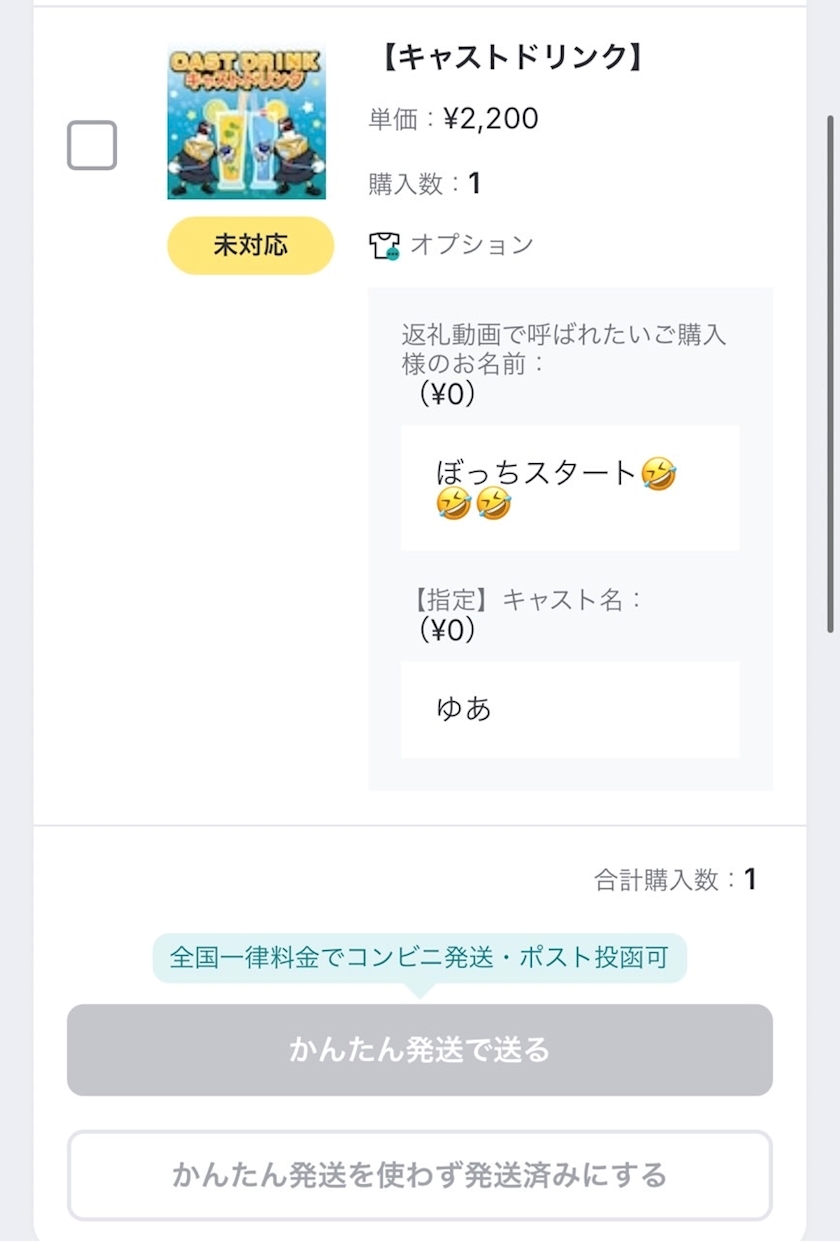Tap the yellow 未対応 status badge
This screenshot has width=840, height=1241.
tap(250, 246)
